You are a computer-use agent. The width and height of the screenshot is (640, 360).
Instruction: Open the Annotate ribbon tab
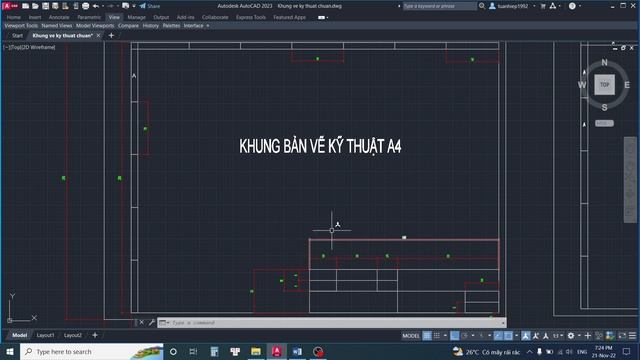pyautogui.click(x=59, y=17)
